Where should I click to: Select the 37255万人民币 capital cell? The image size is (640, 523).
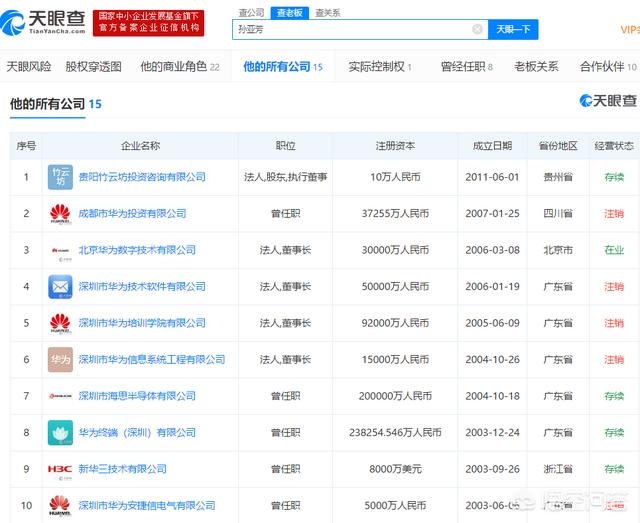point(395,214)
